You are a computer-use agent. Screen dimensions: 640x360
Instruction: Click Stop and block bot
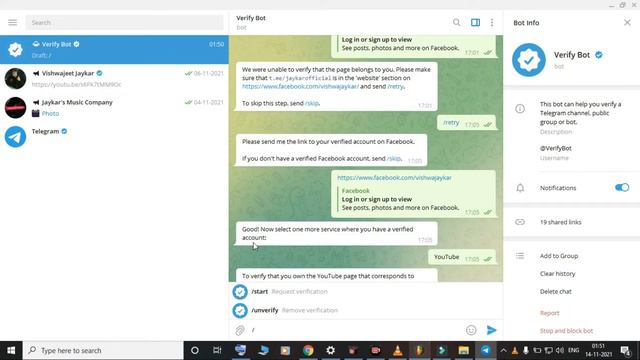(567, 331)
